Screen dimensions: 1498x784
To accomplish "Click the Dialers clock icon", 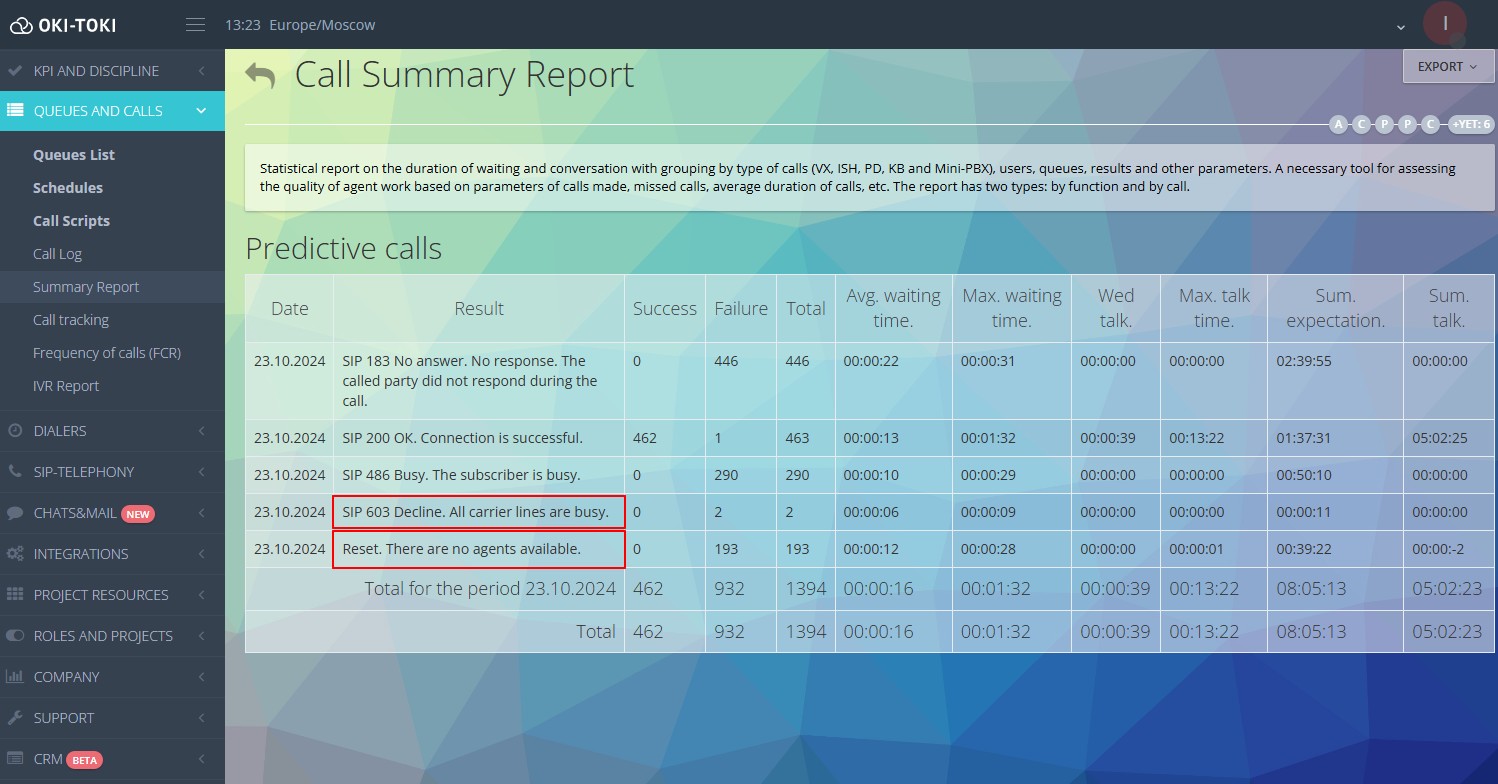I will coord(15,431).
